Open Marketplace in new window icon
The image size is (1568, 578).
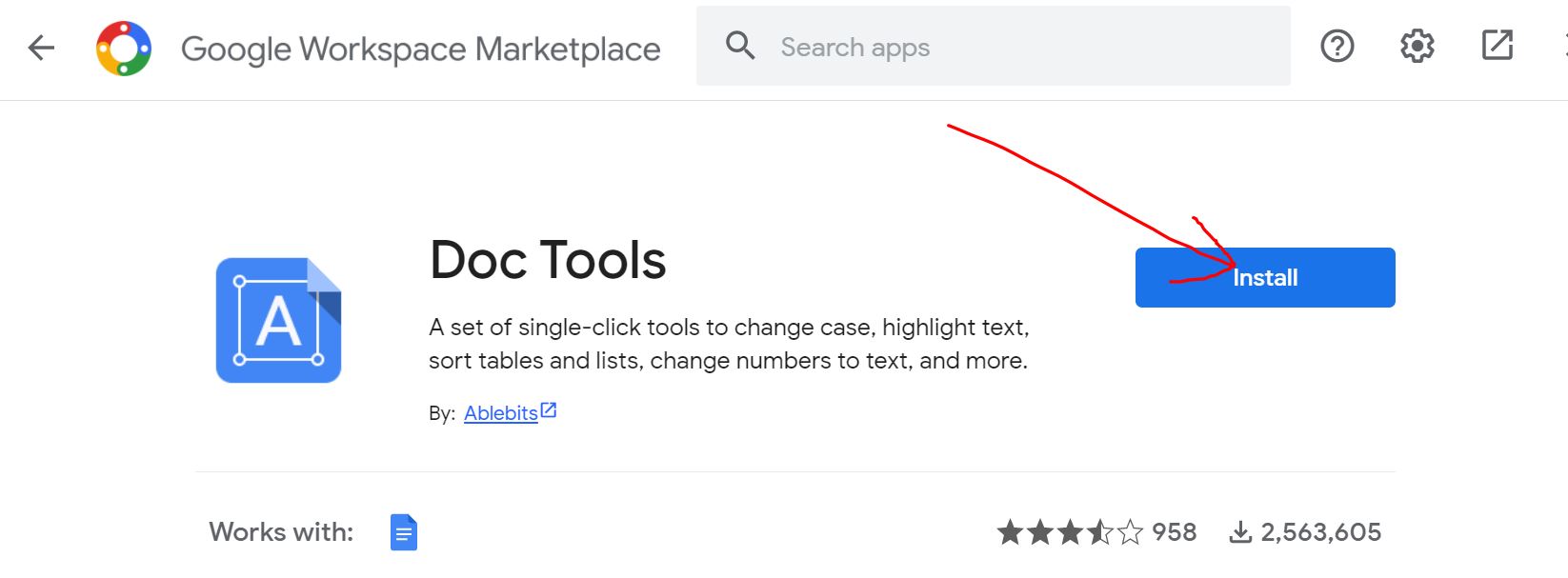coord(1498,45)
